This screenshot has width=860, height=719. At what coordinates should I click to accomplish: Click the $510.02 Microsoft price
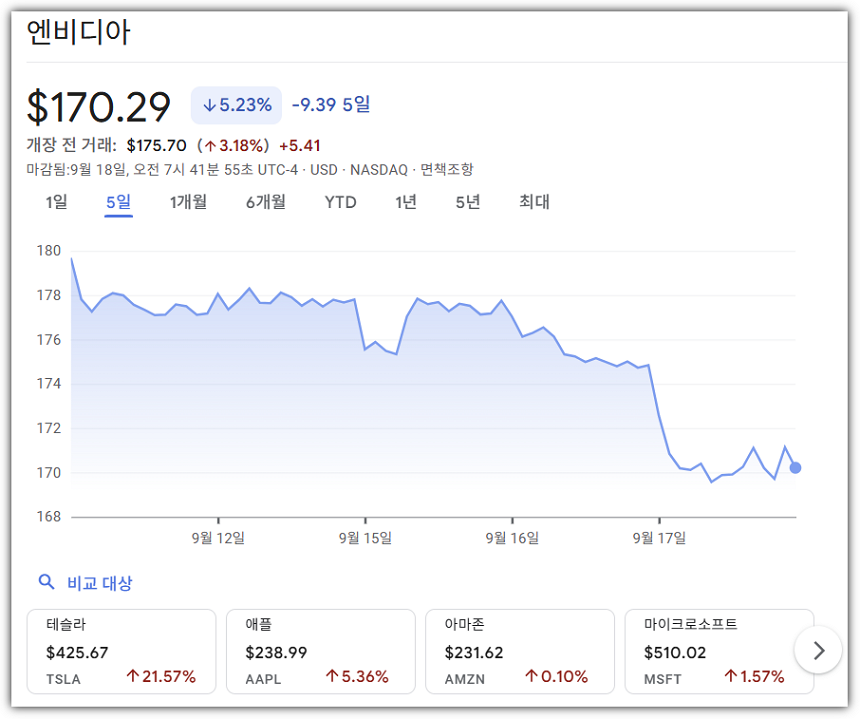point(675,653)
